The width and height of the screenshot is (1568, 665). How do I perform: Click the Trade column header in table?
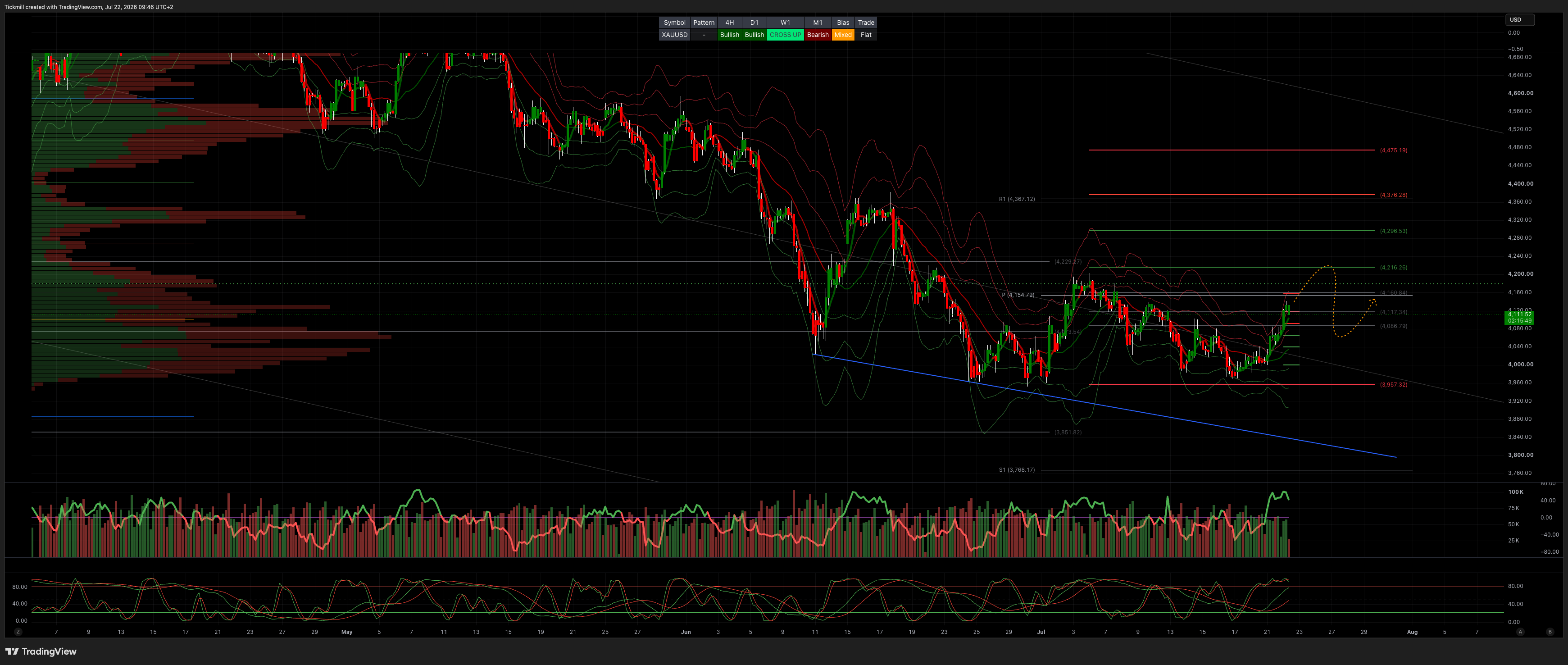(866, 23)
